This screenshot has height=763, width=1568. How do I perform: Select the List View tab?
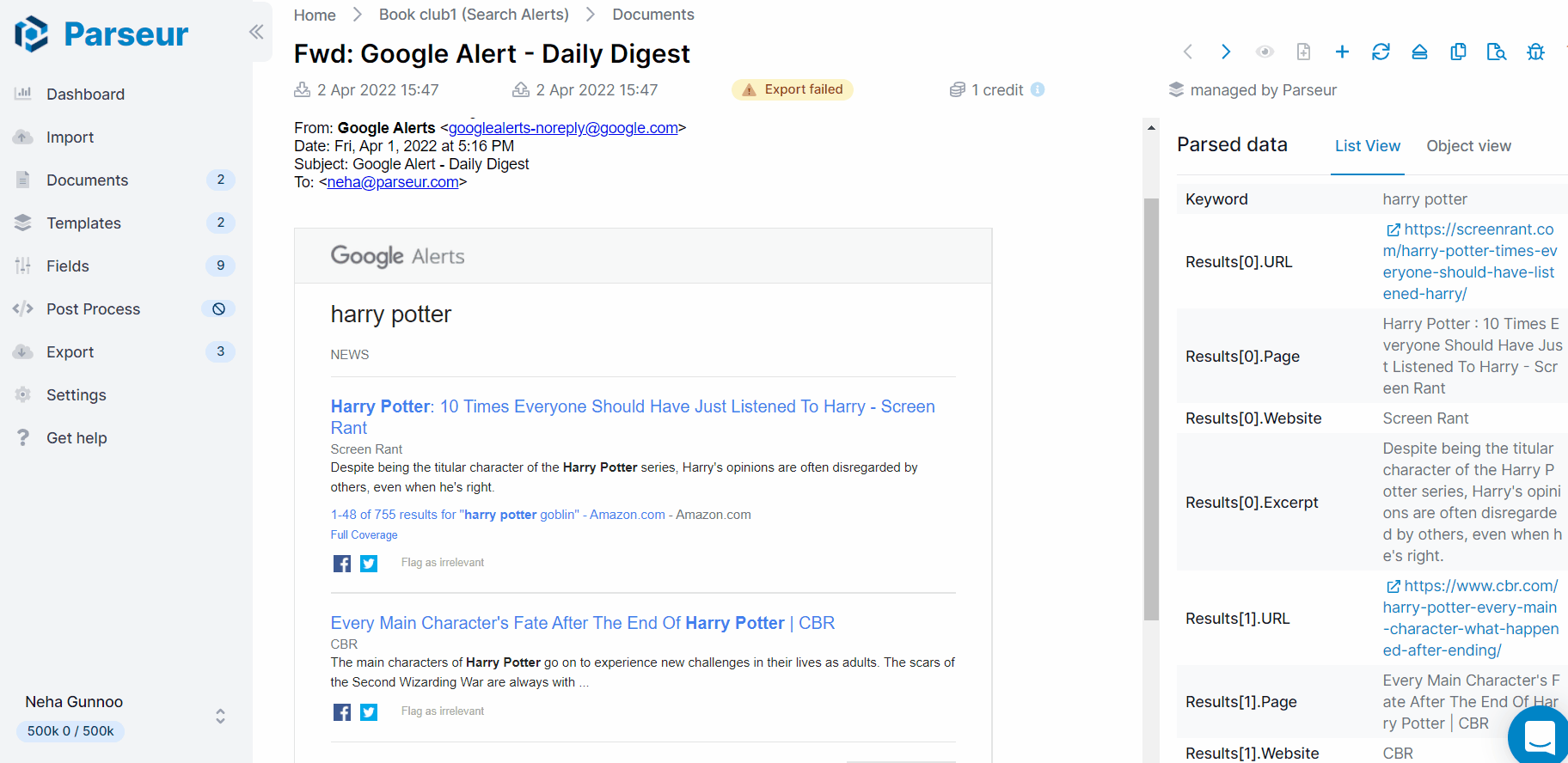[1367, 146]
